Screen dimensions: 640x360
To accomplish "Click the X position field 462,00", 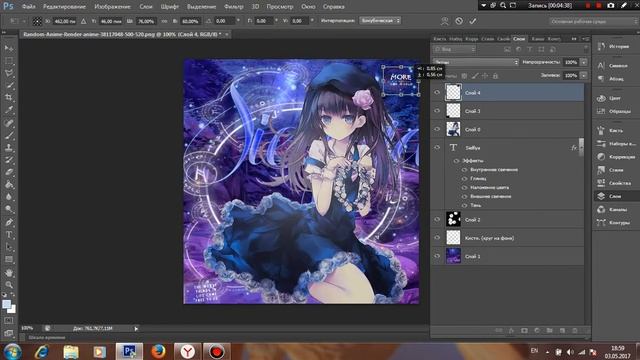I will [65, 21].
